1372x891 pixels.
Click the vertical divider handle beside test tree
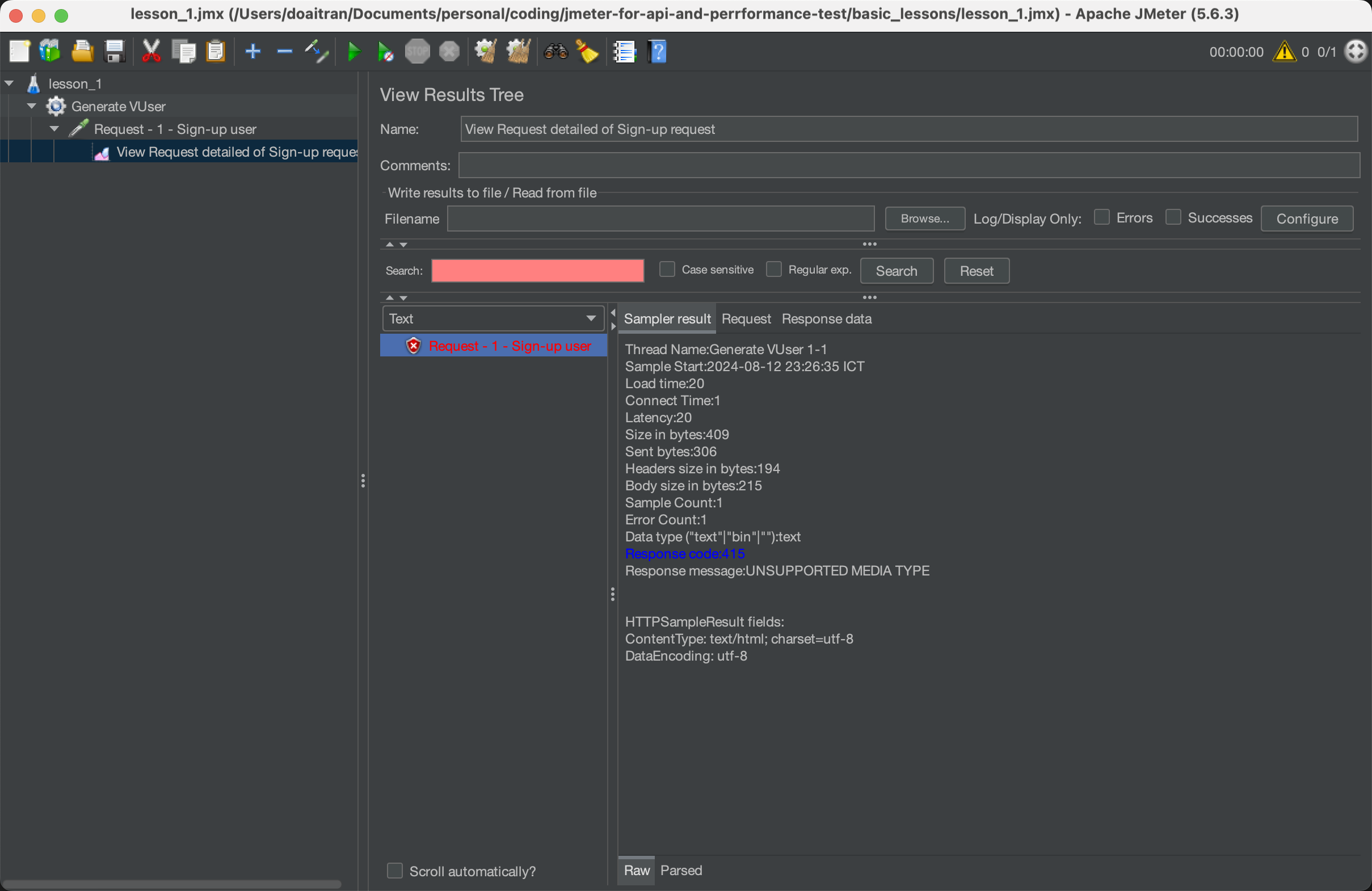[x=363, y=480]
